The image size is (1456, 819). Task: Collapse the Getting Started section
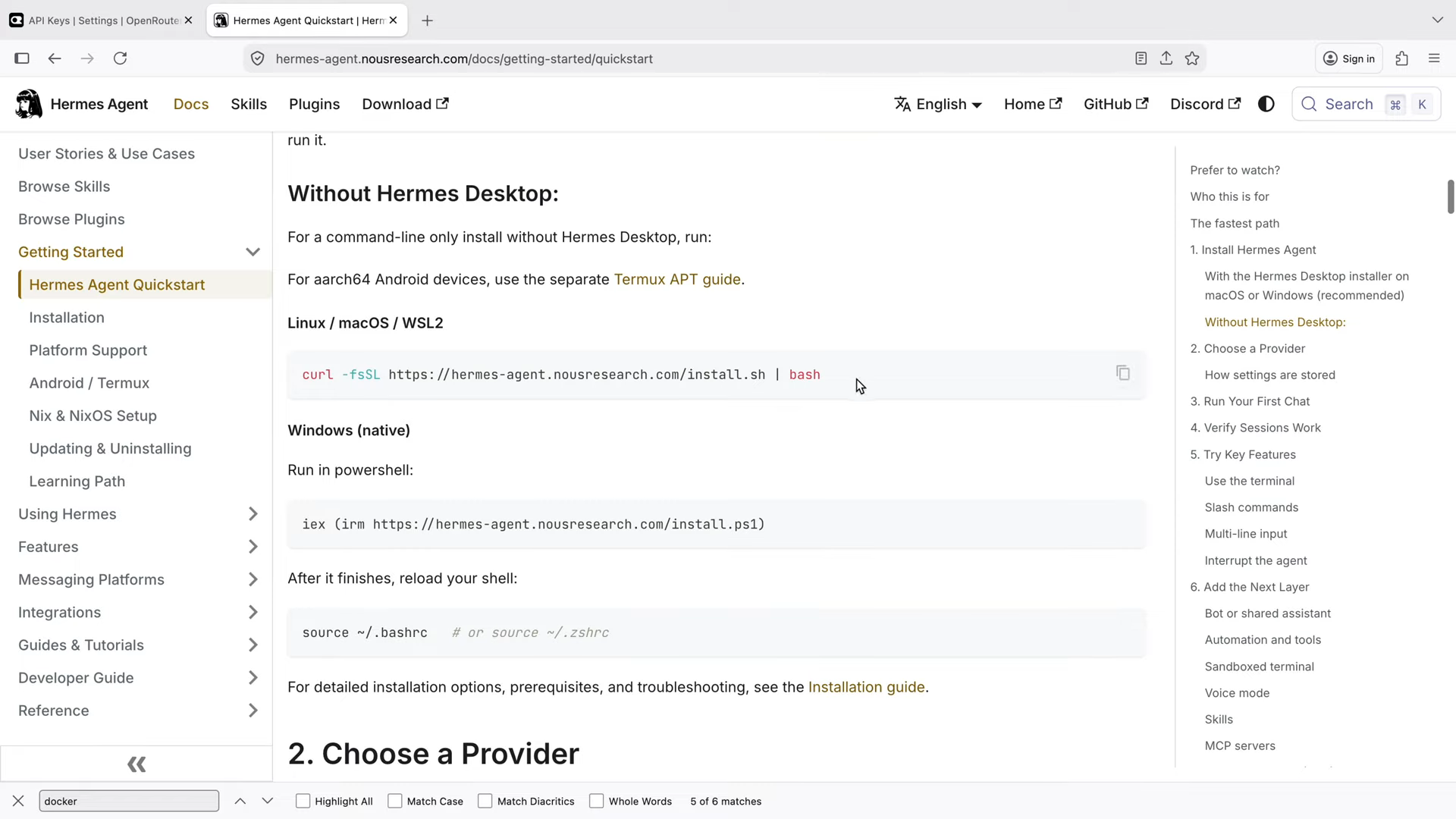[253, 252]
